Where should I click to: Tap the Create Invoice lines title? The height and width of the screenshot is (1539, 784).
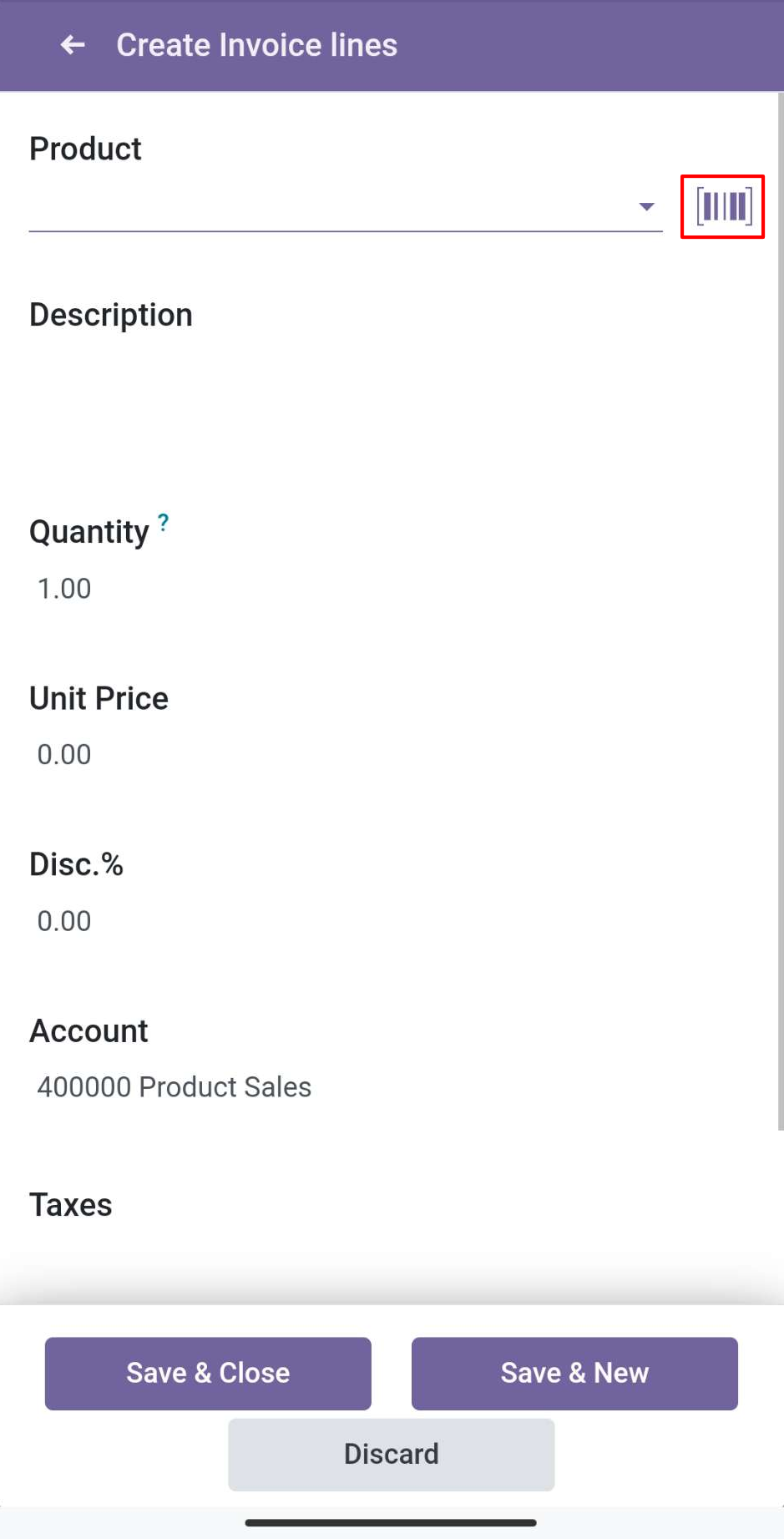(x=257, y=45)
